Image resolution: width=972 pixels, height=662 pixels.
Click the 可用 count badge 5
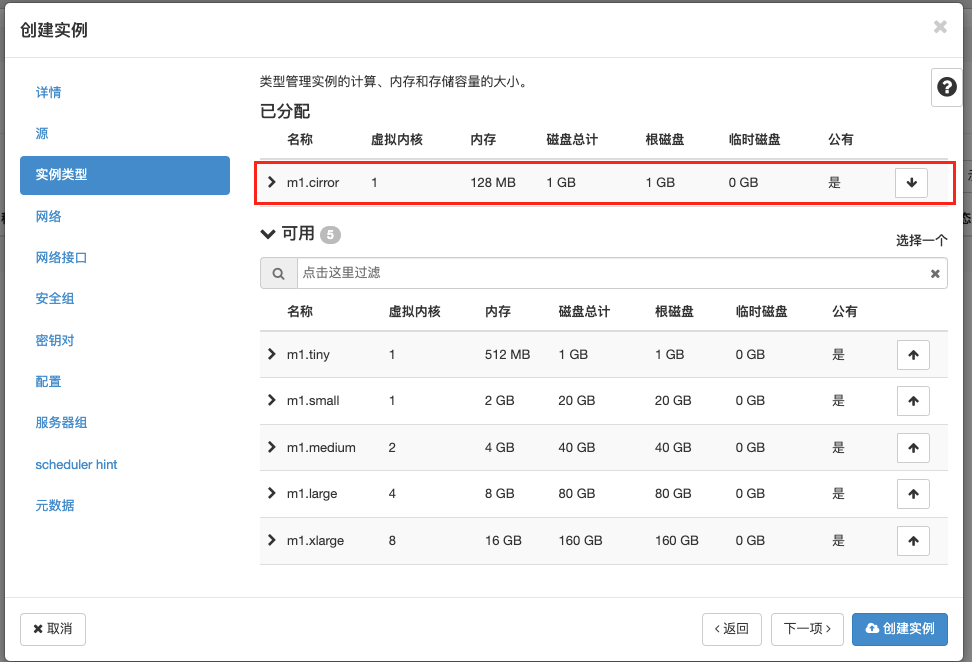(330, 234)
